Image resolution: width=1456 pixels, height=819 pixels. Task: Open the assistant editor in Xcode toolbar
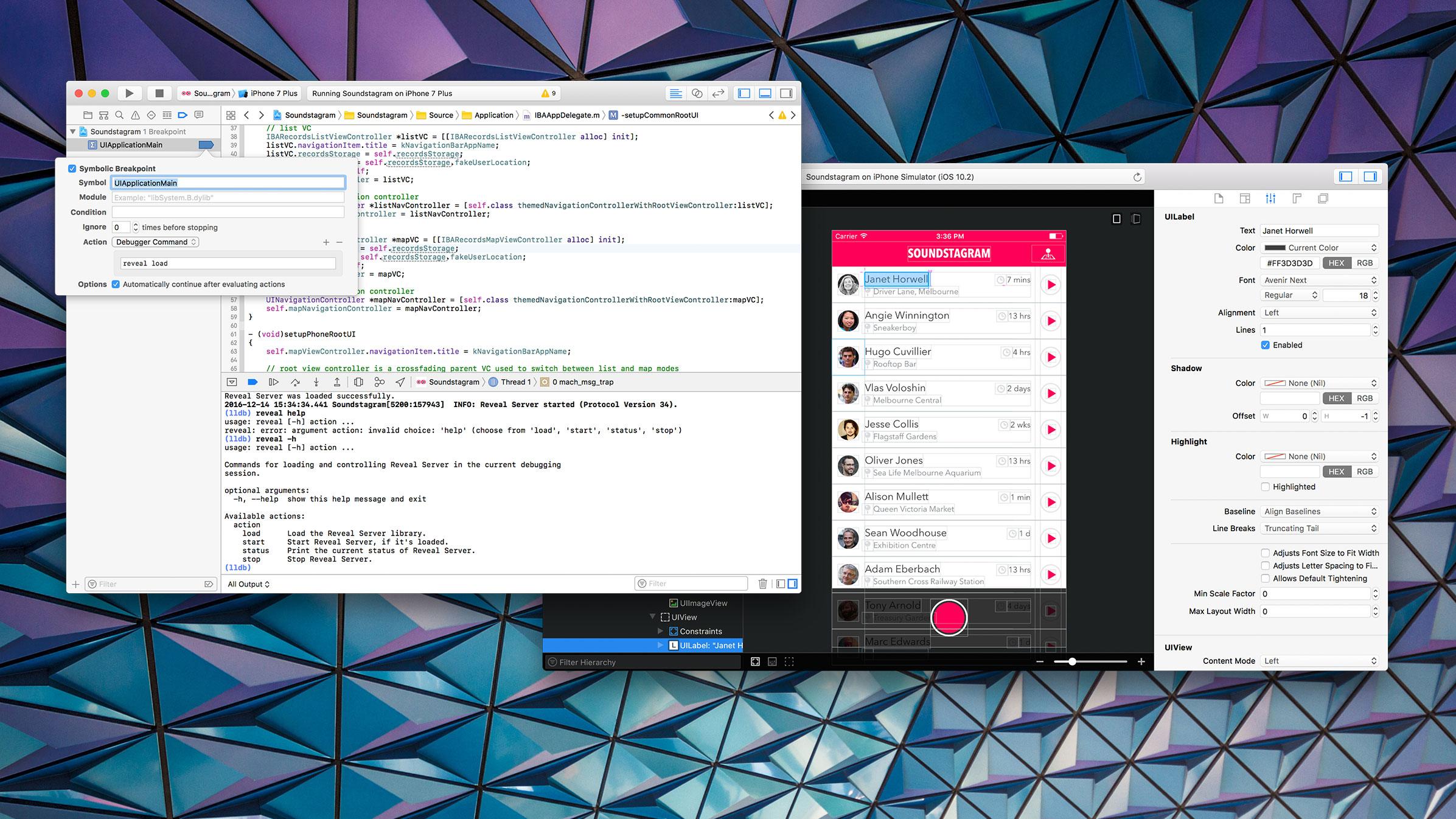697,93
